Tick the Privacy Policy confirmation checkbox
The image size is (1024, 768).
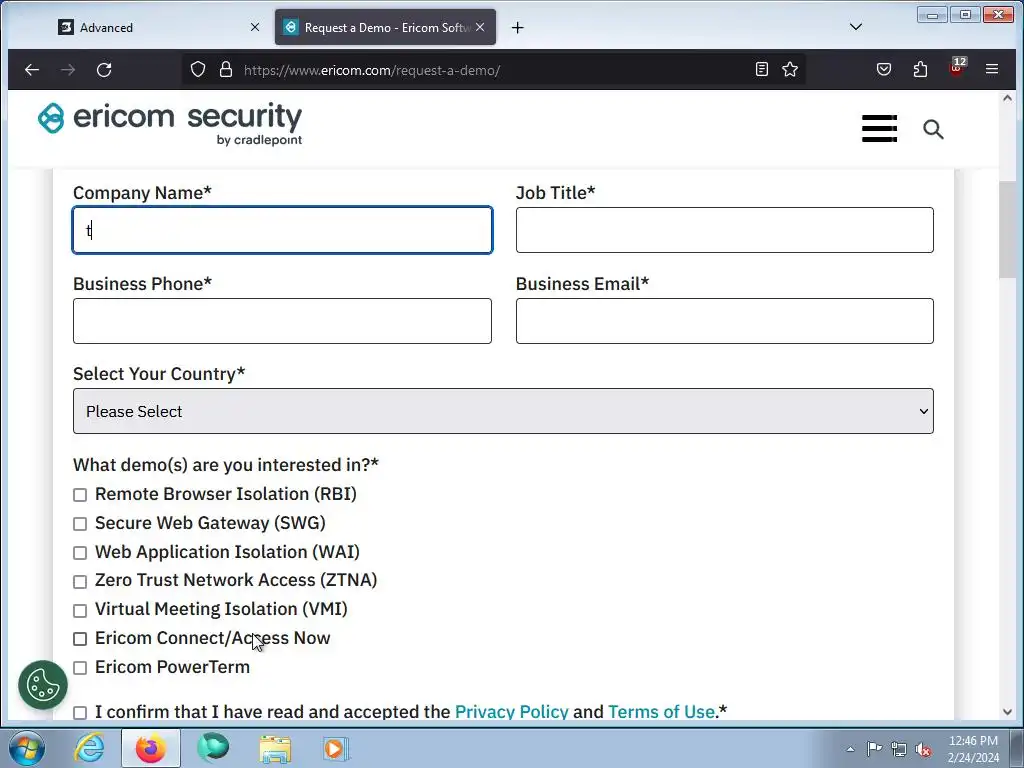click(80, 712)
